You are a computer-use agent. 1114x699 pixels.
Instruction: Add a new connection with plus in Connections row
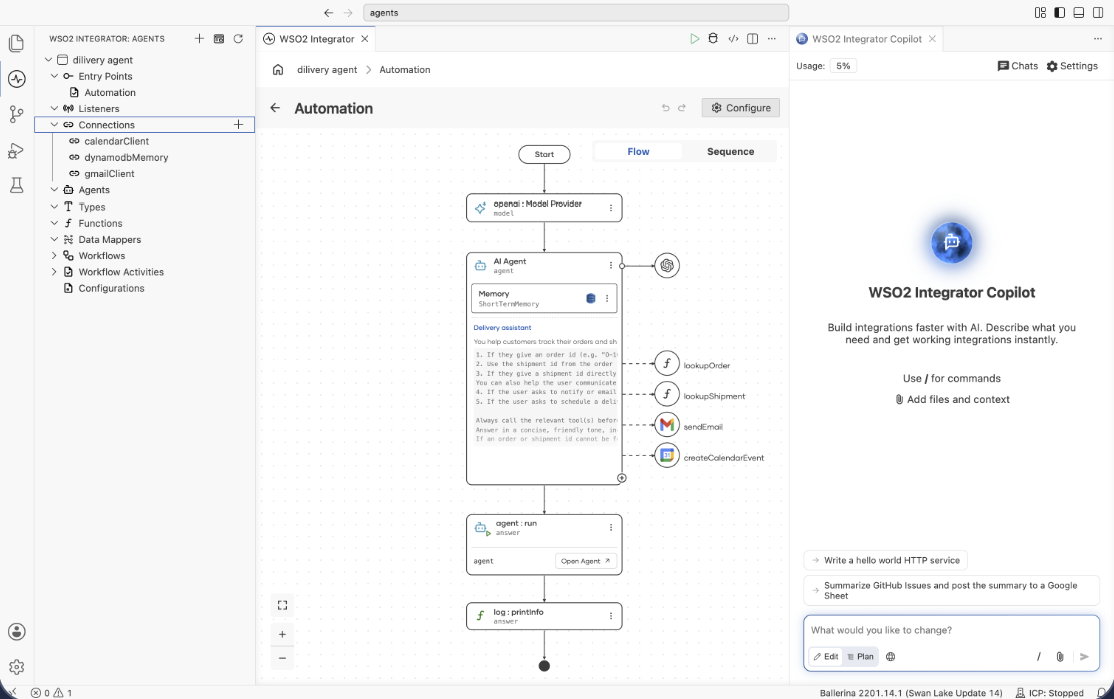(x=238, y=124)
